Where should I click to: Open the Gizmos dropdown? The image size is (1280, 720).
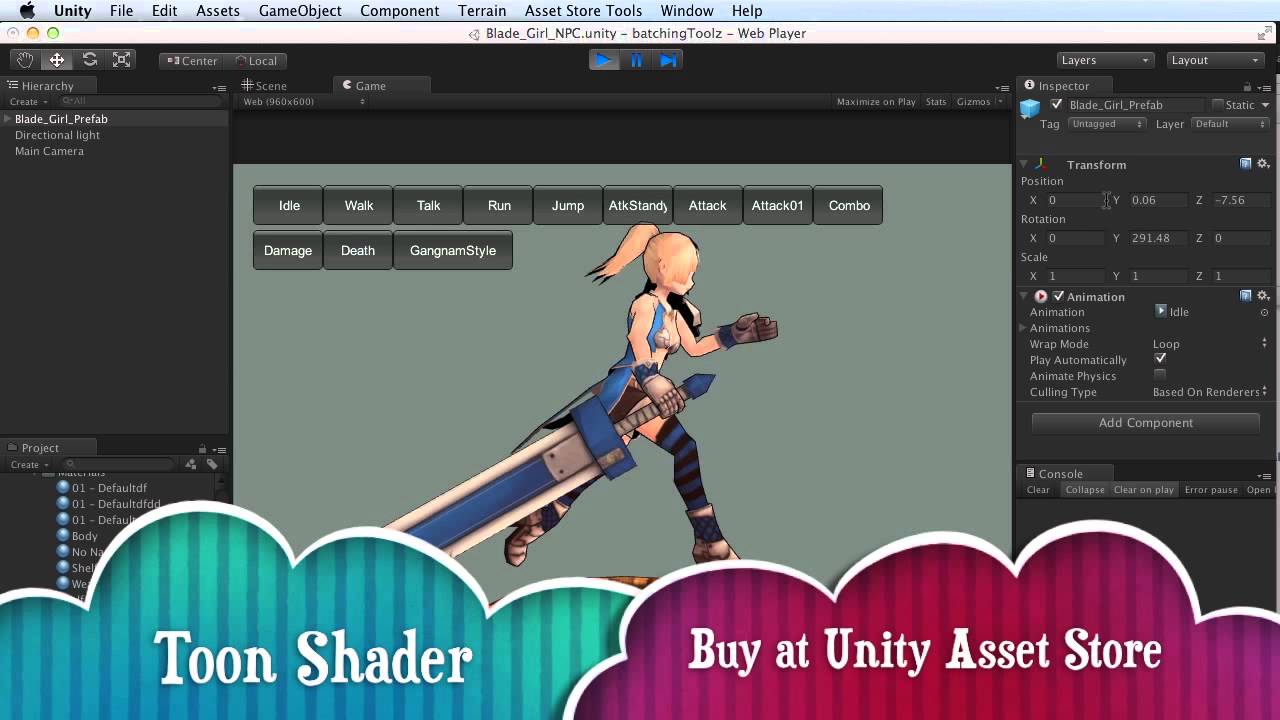tap(980, 102)
